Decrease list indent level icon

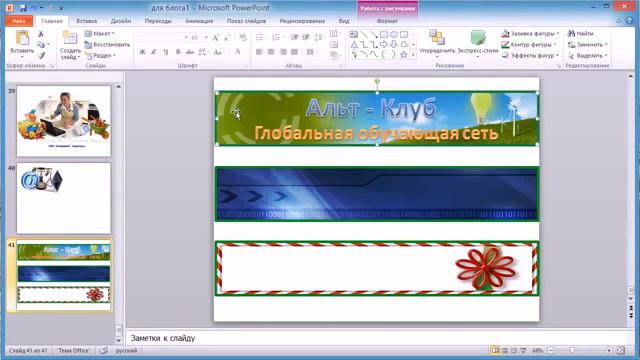coord(294,38)
